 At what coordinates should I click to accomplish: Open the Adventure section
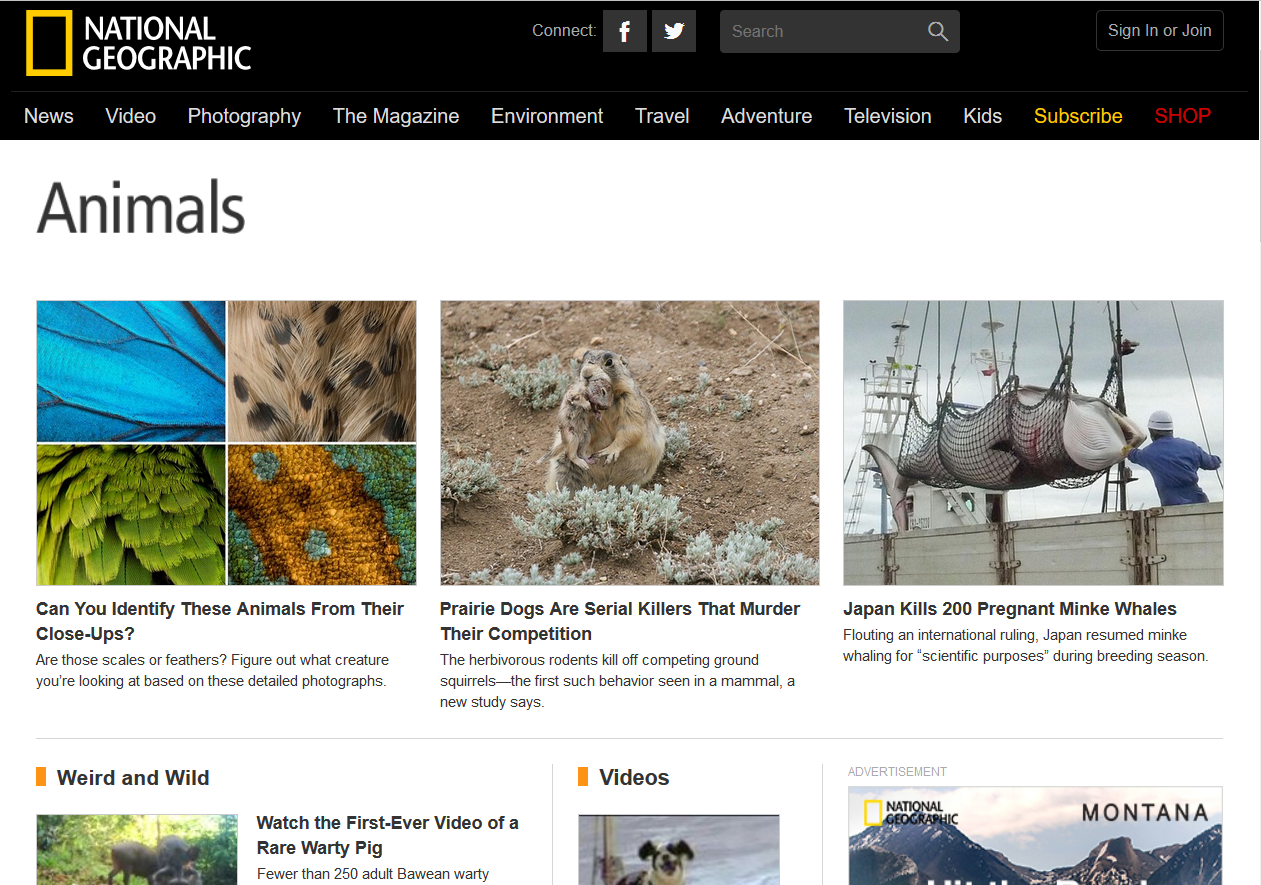point(767,116)
